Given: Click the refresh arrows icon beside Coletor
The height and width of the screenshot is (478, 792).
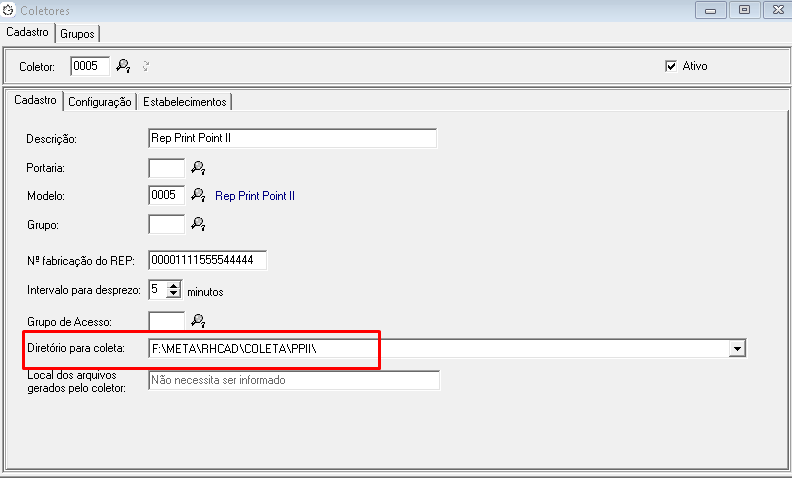Looking at the screenshot, I should [x=146, y=66].
